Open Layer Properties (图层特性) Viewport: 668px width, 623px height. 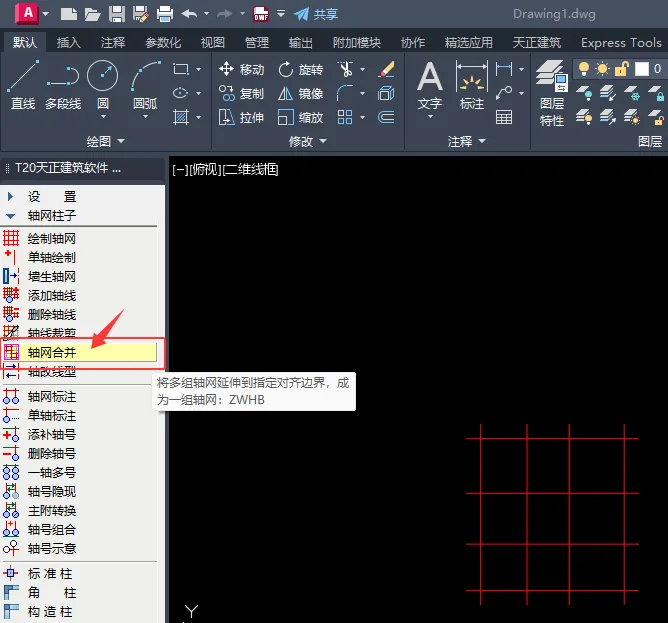tap(551, 94)
